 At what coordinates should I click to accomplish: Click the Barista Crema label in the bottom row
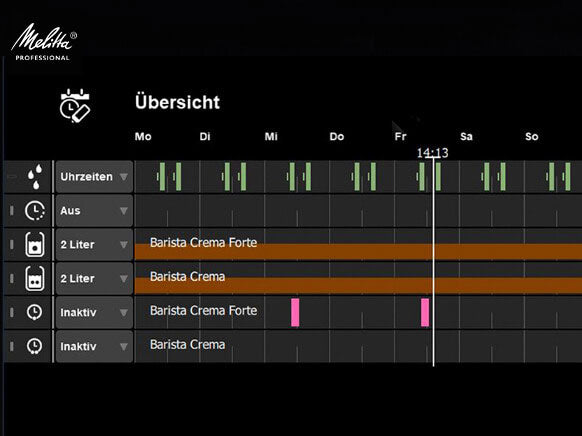pyautogui.click(x=187, y=345)
